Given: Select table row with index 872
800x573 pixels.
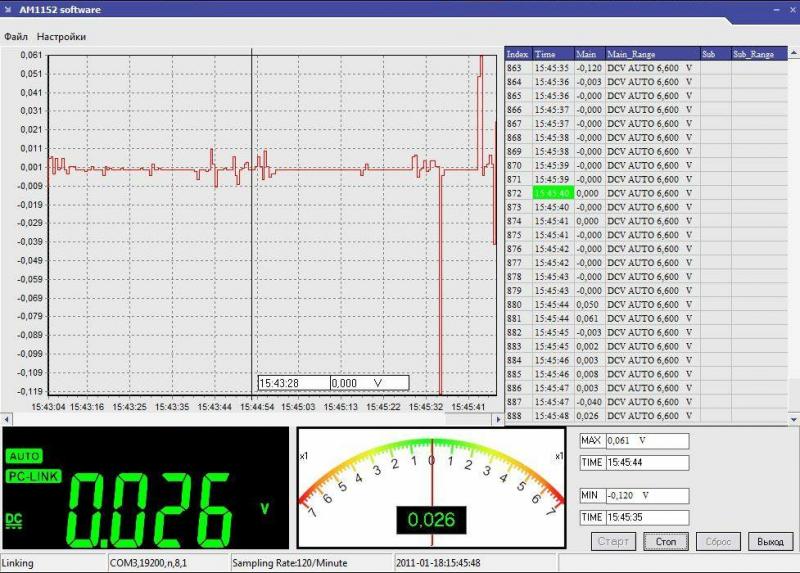Looking at the screenshot, I should click(646, 193).
